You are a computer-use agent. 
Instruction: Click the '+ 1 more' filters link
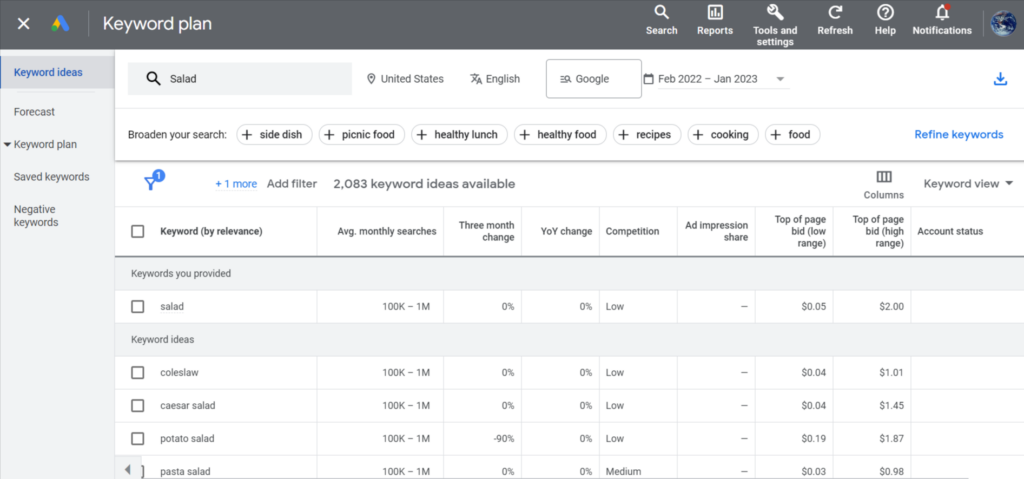pos(236,184)
